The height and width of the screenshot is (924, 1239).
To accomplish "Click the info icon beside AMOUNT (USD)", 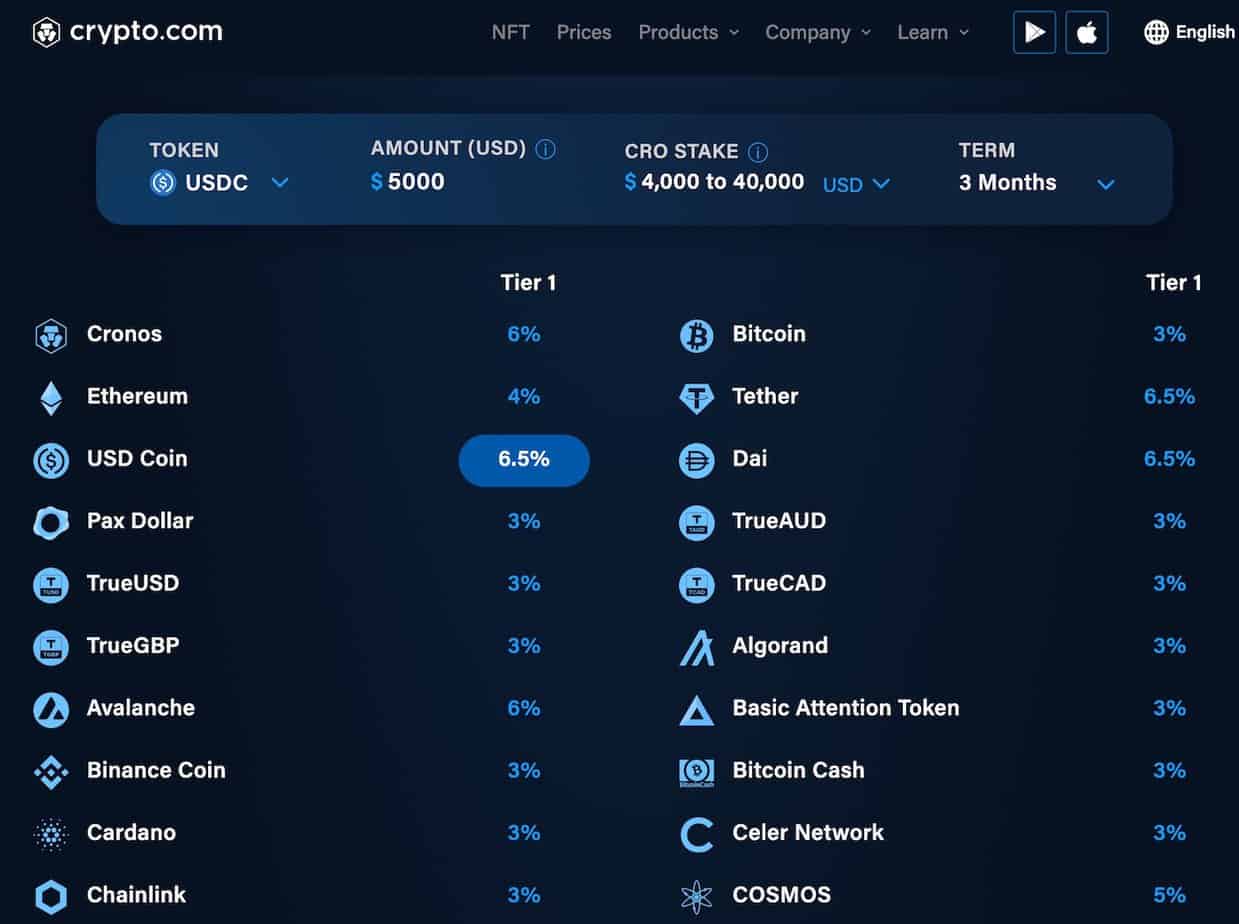I will 545,150.
